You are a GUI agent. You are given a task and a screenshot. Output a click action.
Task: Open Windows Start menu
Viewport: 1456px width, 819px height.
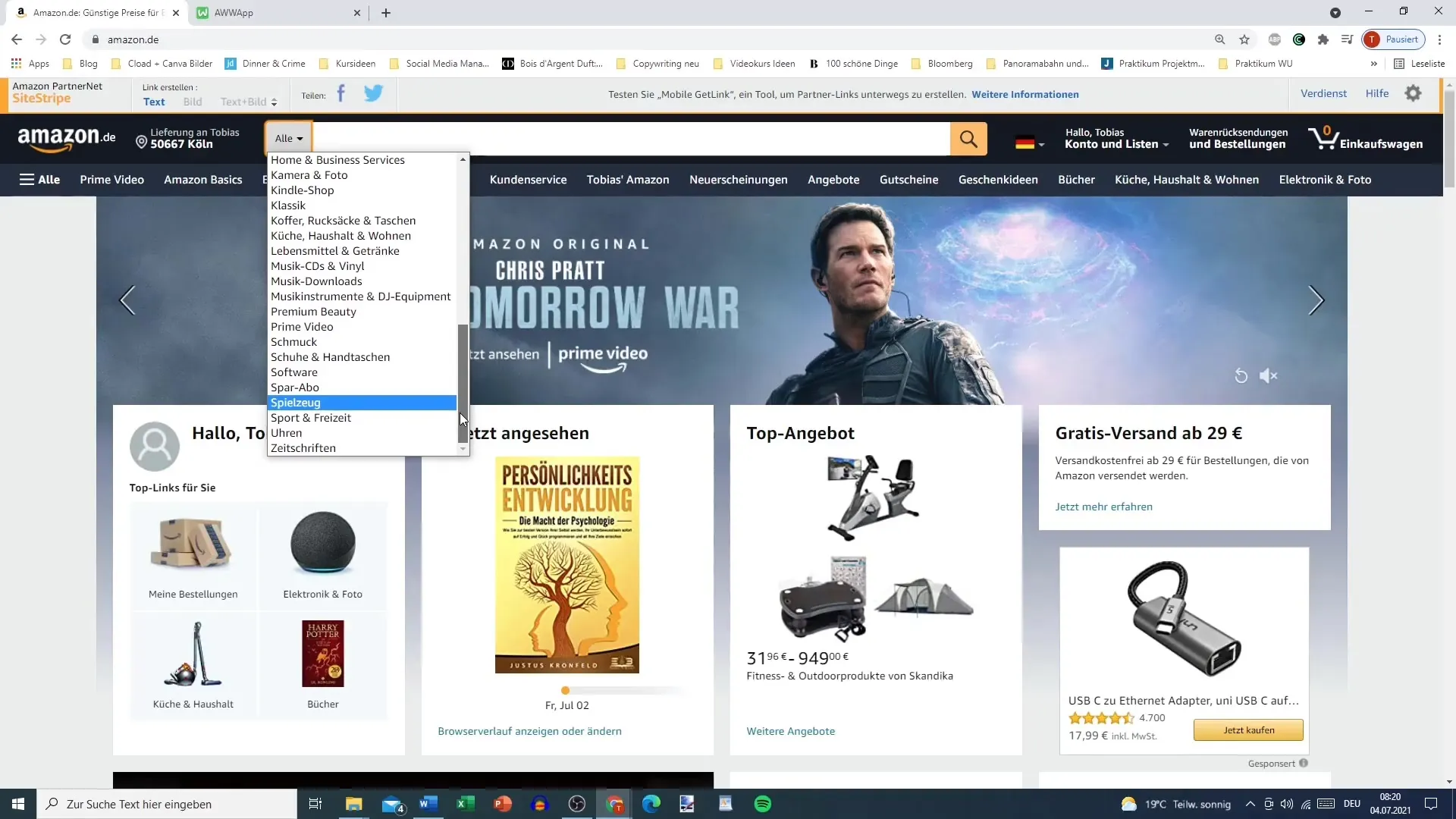[x=18, y=804]
